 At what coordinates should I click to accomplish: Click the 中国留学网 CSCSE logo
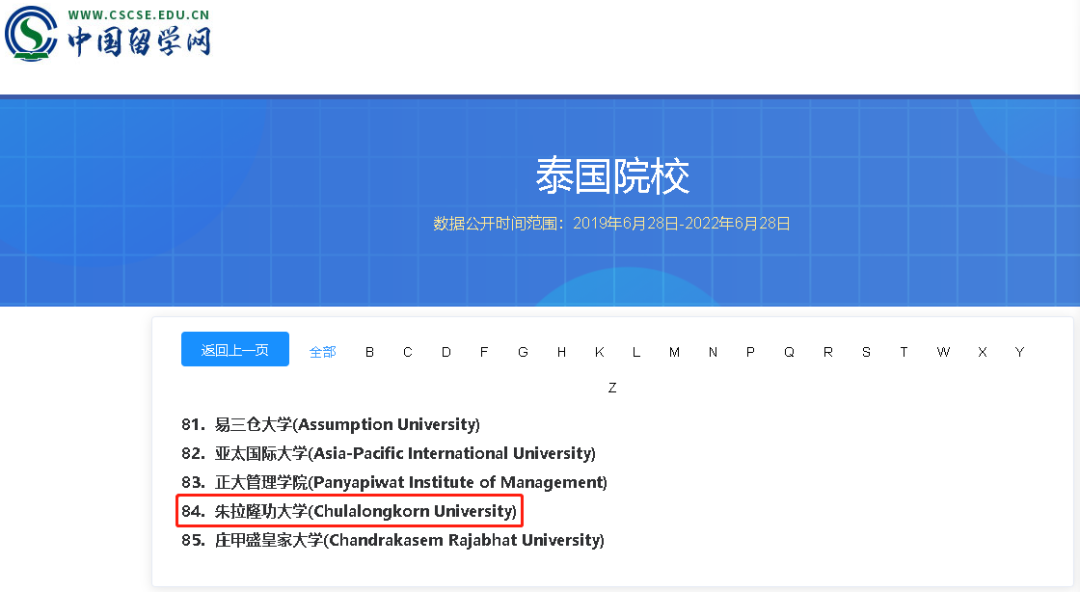tap(107, 34)
